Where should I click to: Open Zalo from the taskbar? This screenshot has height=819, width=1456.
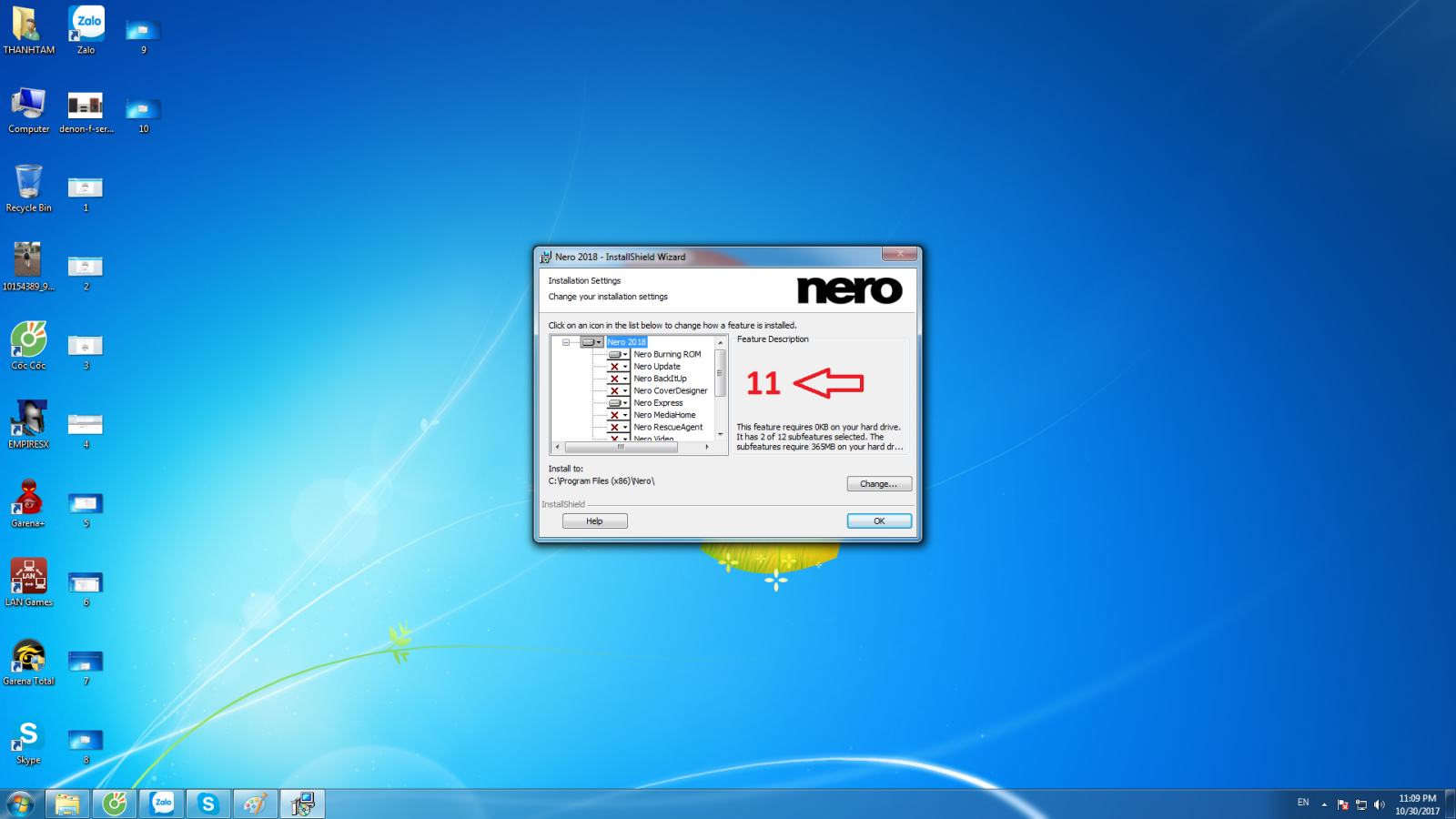point(162,804)
